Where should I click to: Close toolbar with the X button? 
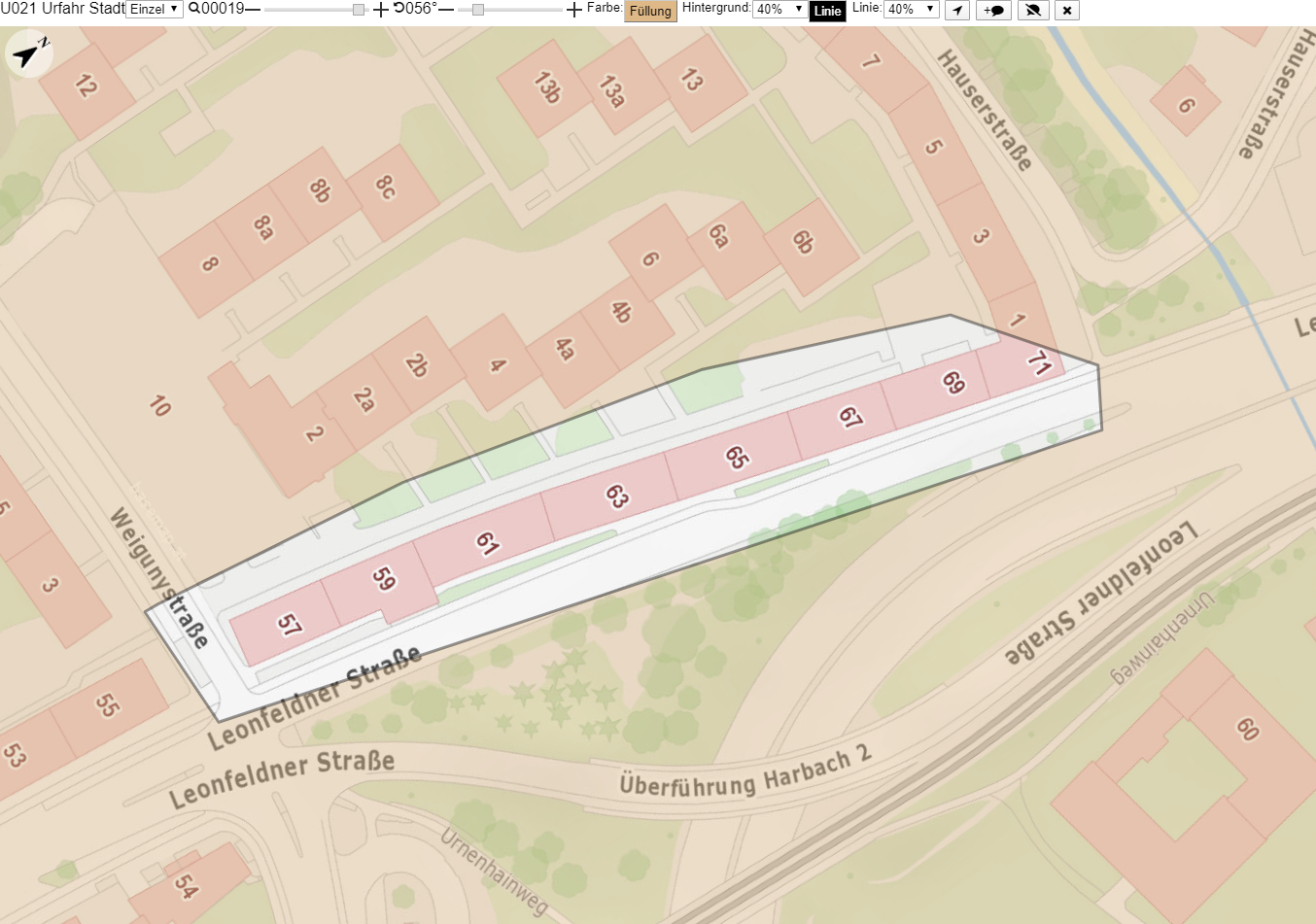pyautogui.click(x=1066, y=11)
